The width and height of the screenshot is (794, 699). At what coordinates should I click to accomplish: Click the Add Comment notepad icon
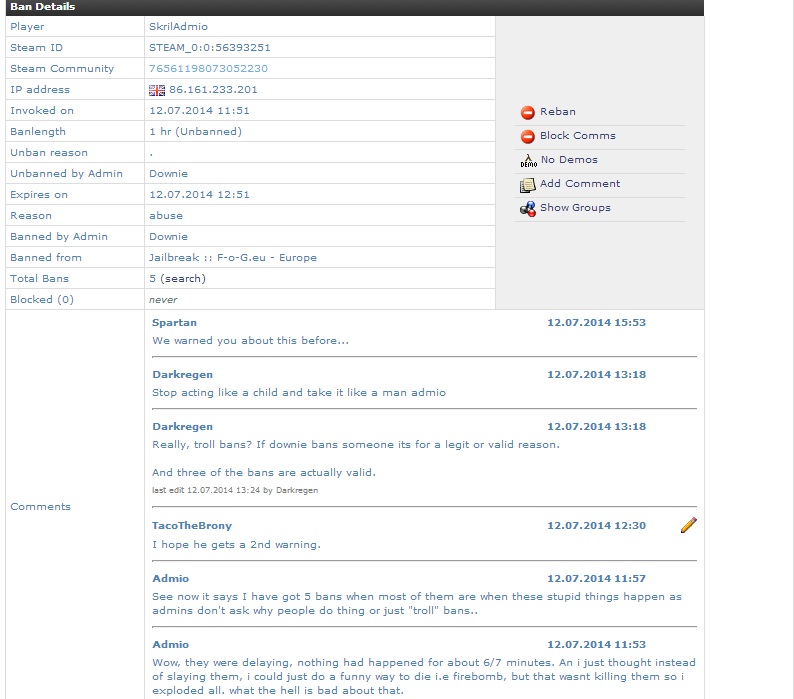[528, 185]
